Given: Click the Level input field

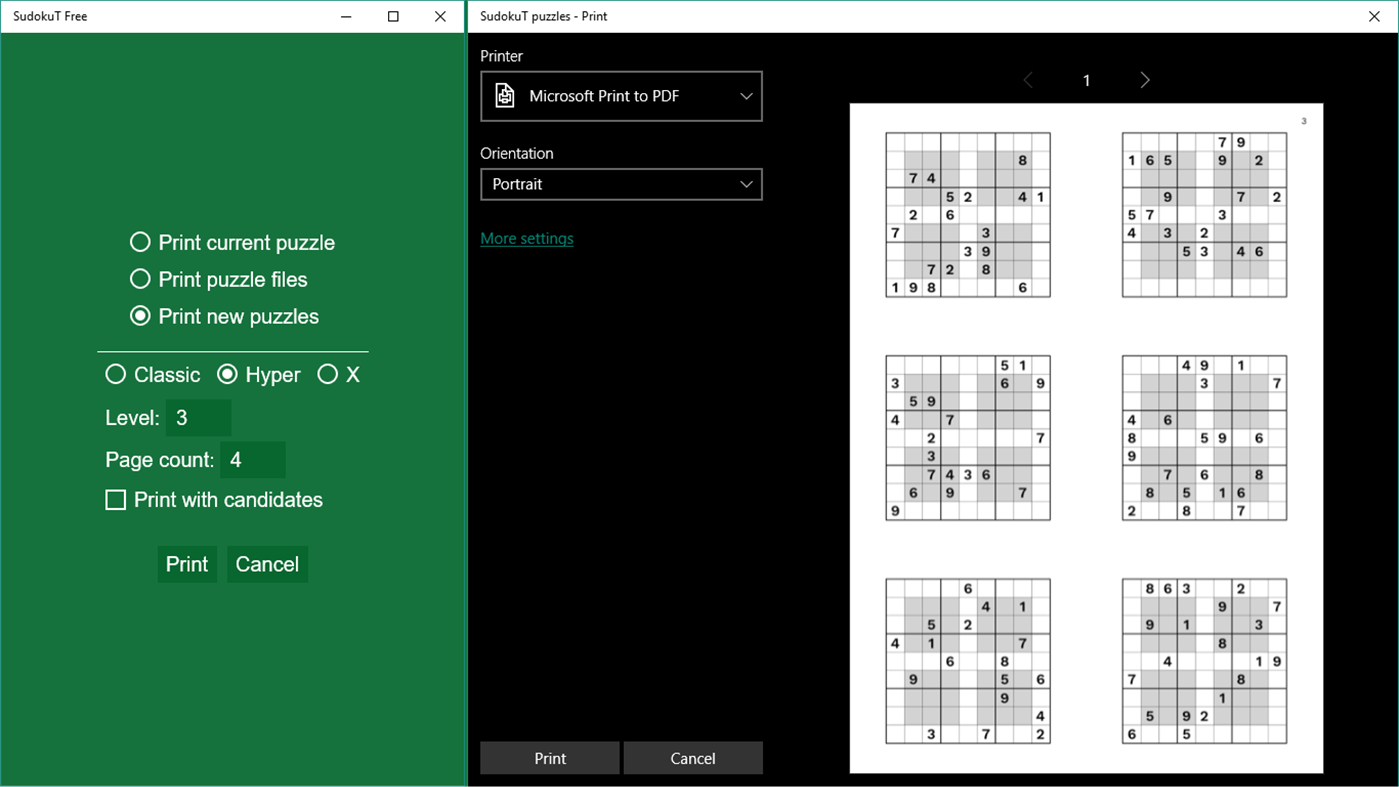Looking at the screenshot, I should click(198, 418).
